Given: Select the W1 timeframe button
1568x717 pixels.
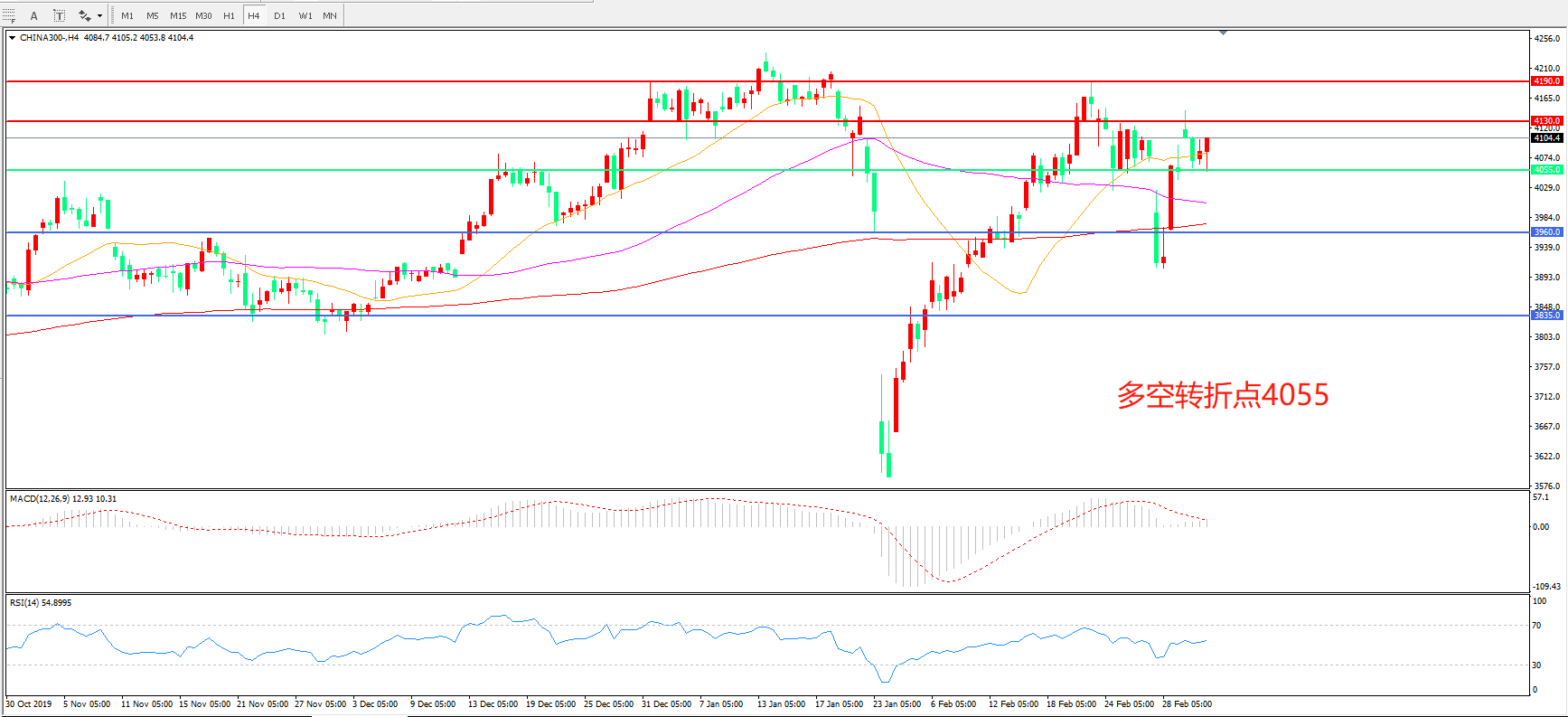Looking at the screenshot, I should 305,15.
